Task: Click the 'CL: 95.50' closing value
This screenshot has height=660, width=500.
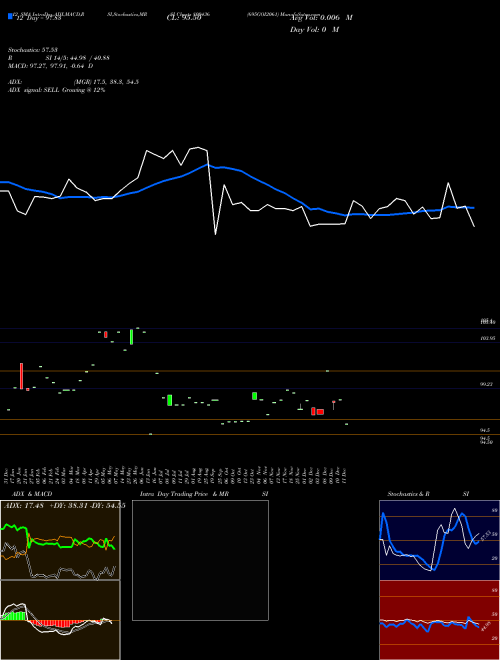Action: pos(184,18)
